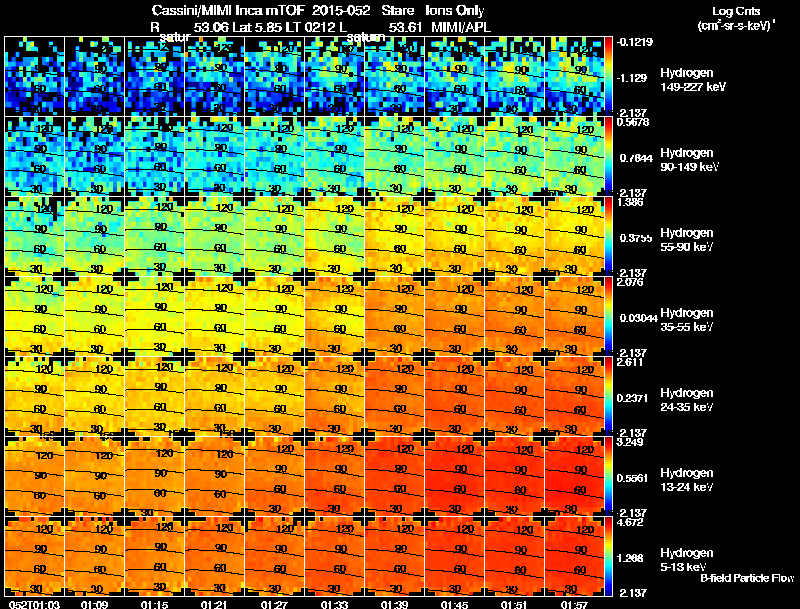Click the 1.386 color scale value
Screen dimensions: 800x609
(630, 202)
